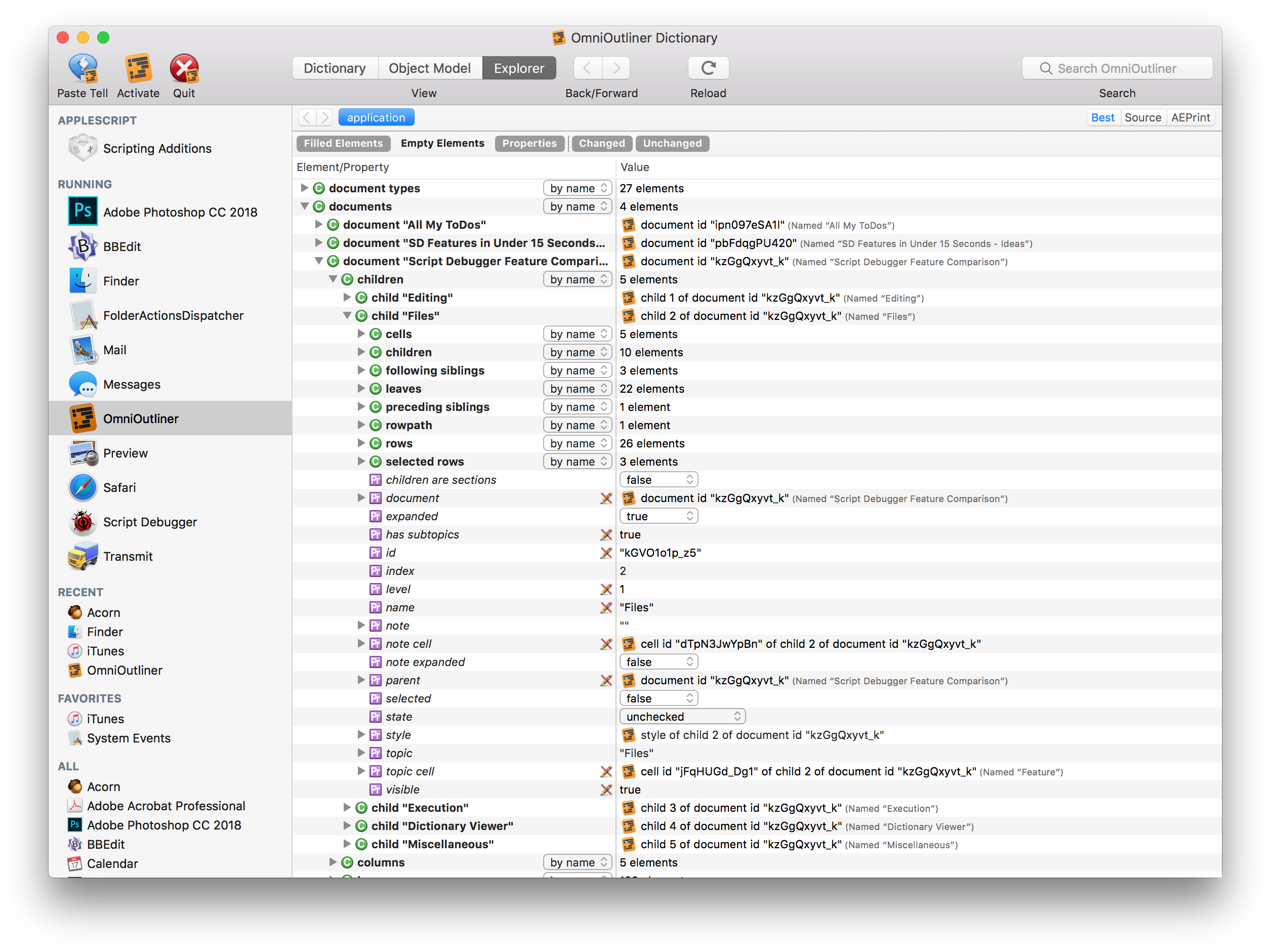The height and width of the screenshot is (952, 1270).
Task: Open the "by name" popup next to documents
Action: pos(577,206)
